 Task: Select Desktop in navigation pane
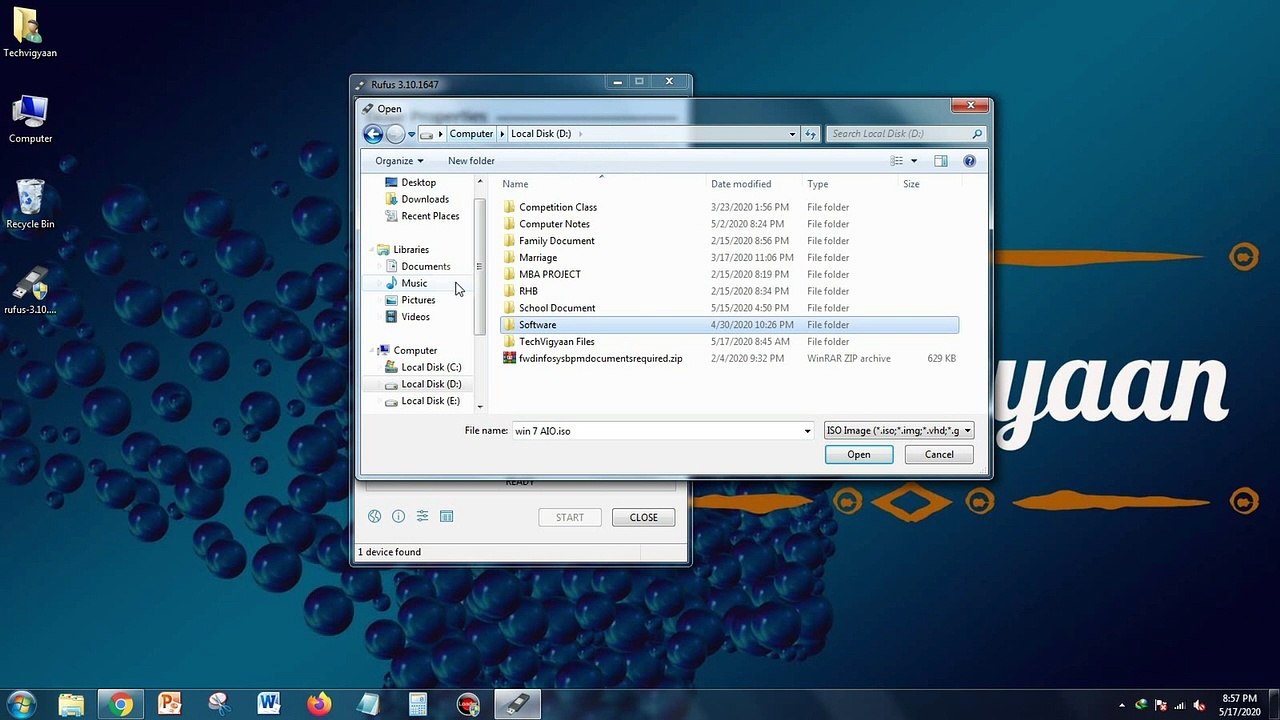coord(418,183)
